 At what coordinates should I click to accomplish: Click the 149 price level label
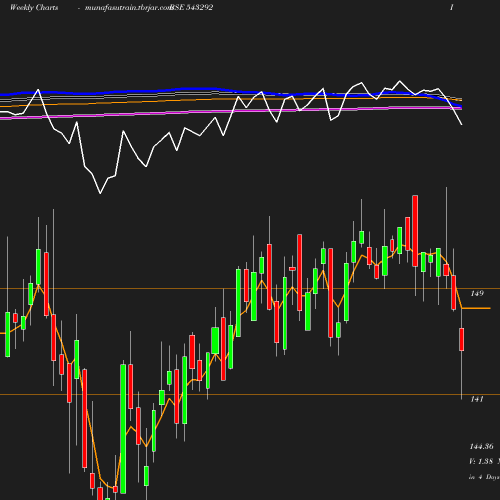tap(477, 293)
